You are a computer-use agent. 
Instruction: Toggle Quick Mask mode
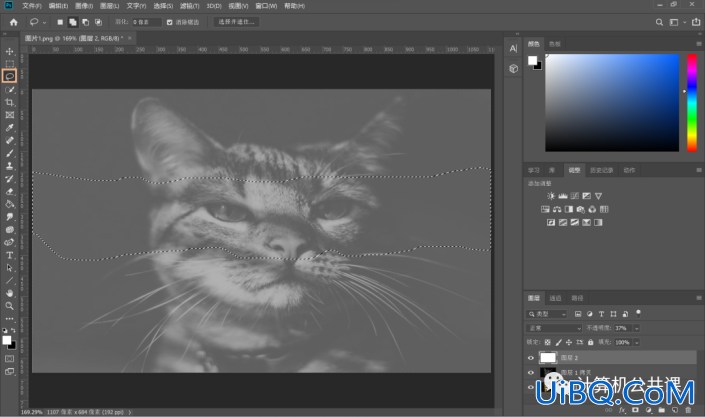point(9,359)
